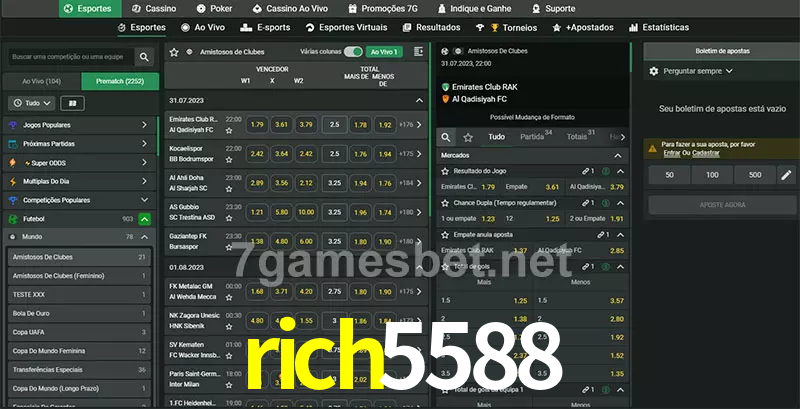
Task: Click the search magnifier beside the competition field
Action: point(145,58)
